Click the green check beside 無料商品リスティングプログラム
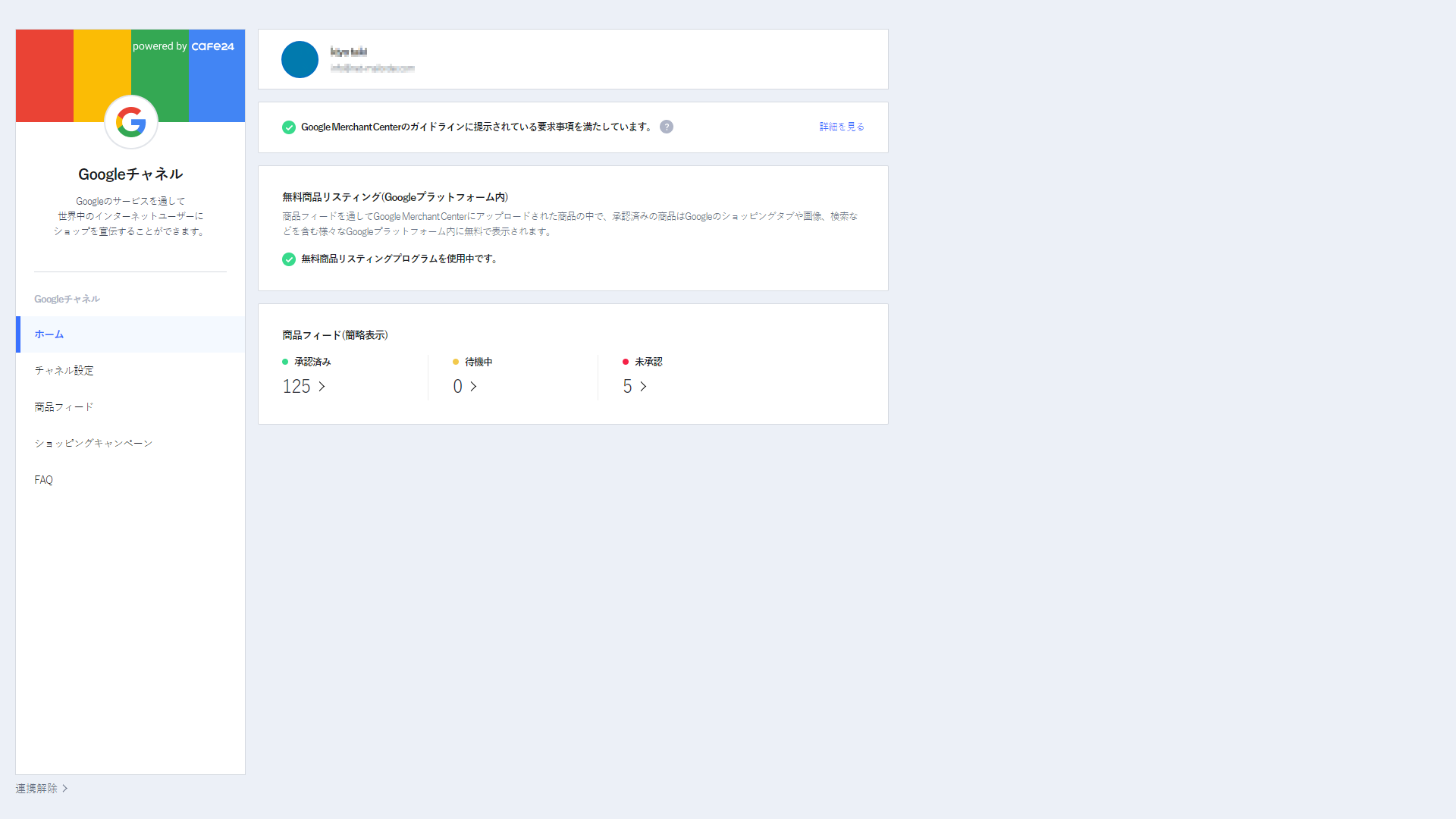Viewport: 1456px width, 819px height. pos(289,259)
